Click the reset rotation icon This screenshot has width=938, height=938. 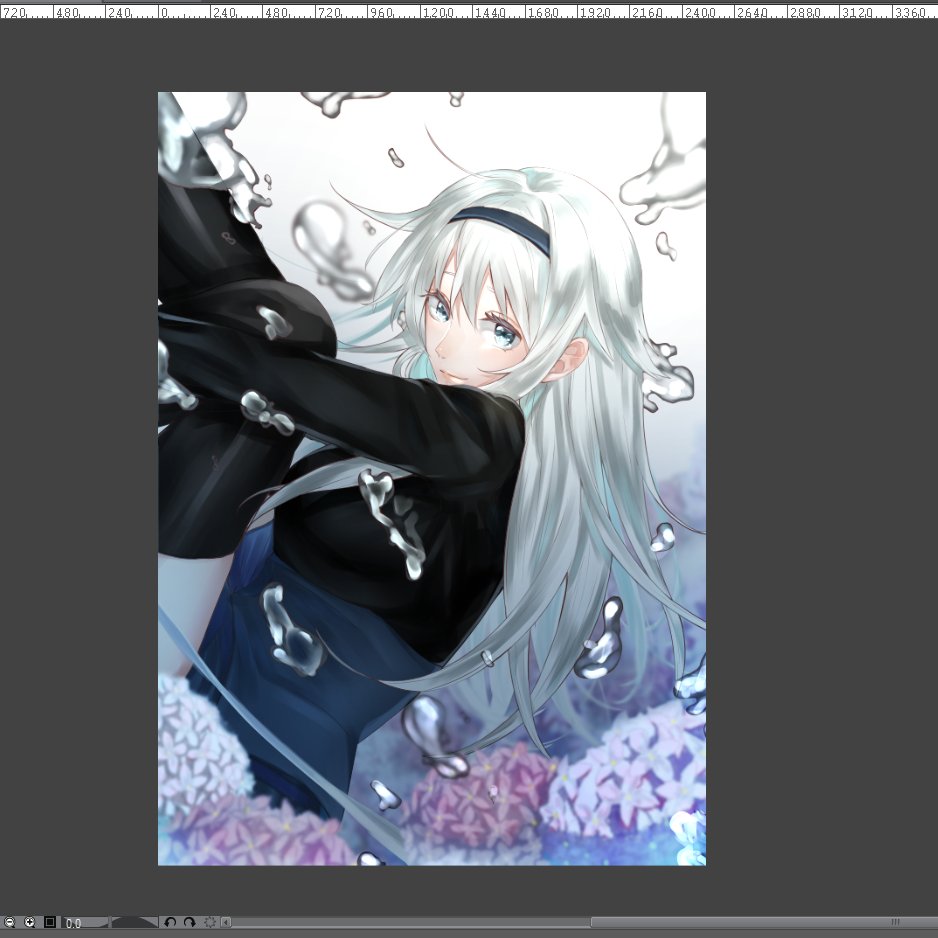coord(210,922)
